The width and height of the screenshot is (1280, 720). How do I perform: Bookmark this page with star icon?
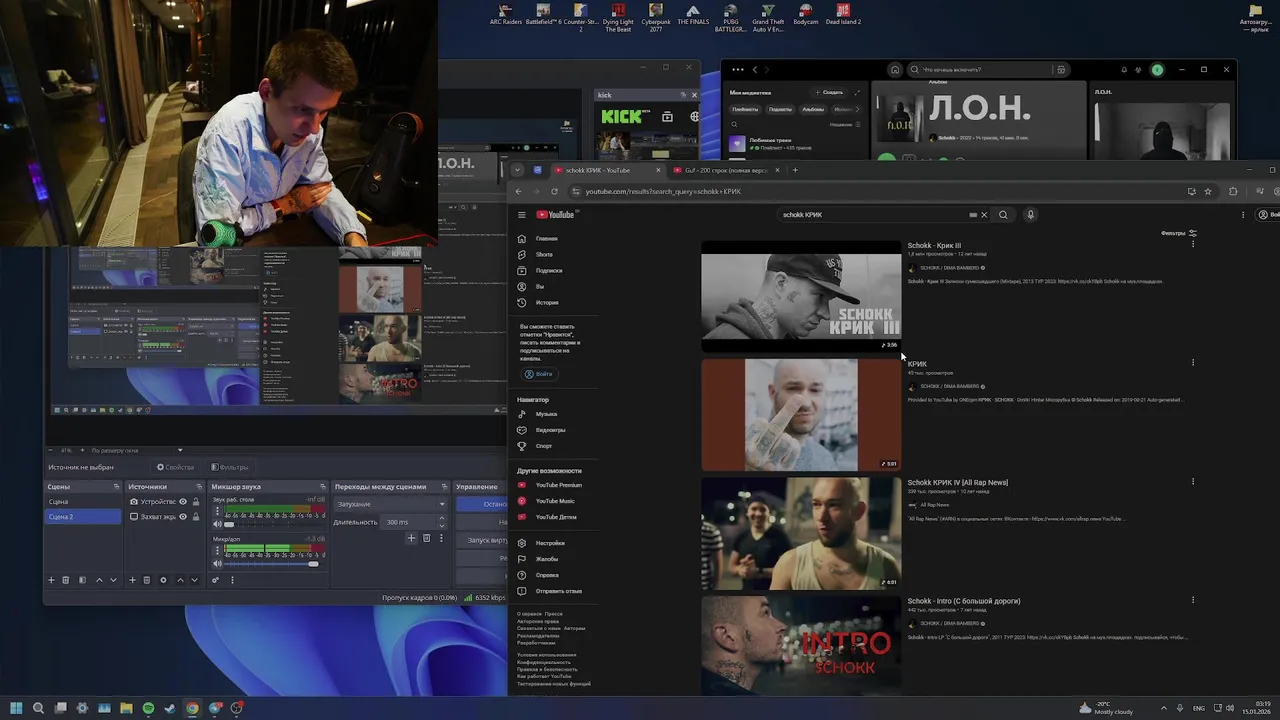(x=1208, y=191)
